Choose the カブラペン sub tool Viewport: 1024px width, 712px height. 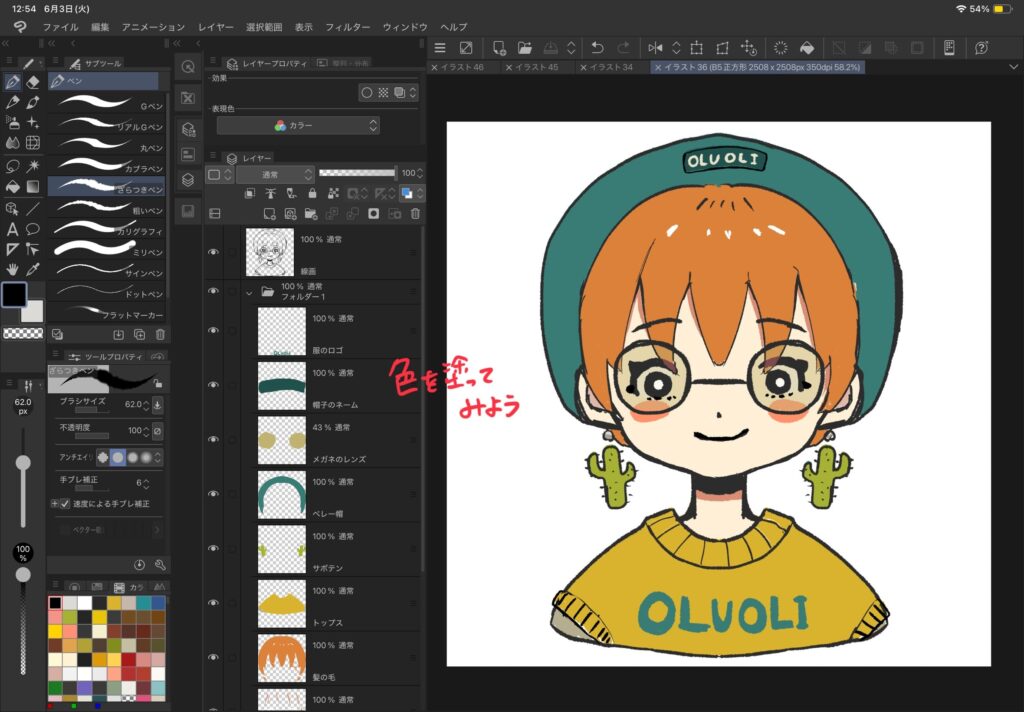click(108, 167)
